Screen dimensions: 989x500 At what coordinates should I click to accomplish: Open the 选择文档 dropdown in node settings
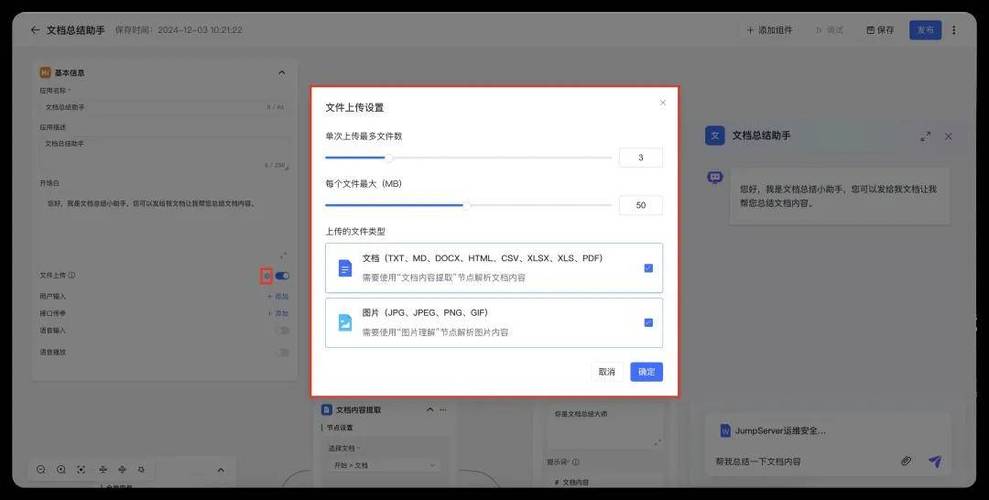pos(383,465)
